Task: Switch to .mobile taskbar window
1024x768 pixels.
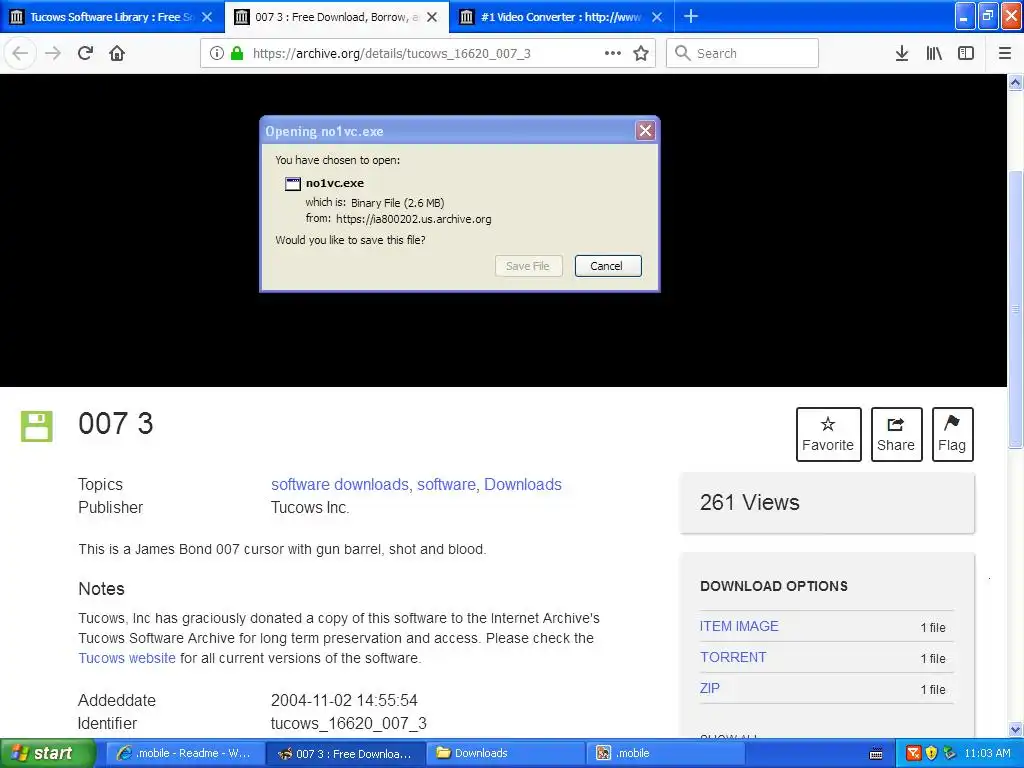Action: 666,753
